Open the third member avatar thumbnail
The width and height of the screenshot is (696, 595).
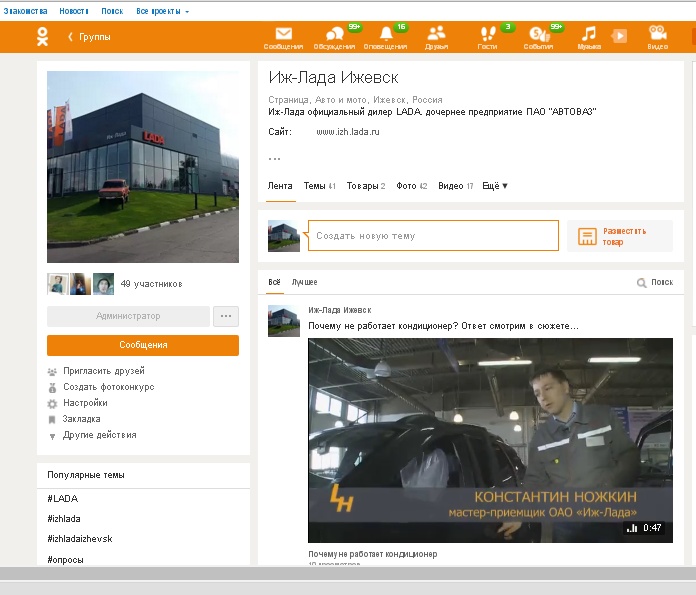point(103,284)
